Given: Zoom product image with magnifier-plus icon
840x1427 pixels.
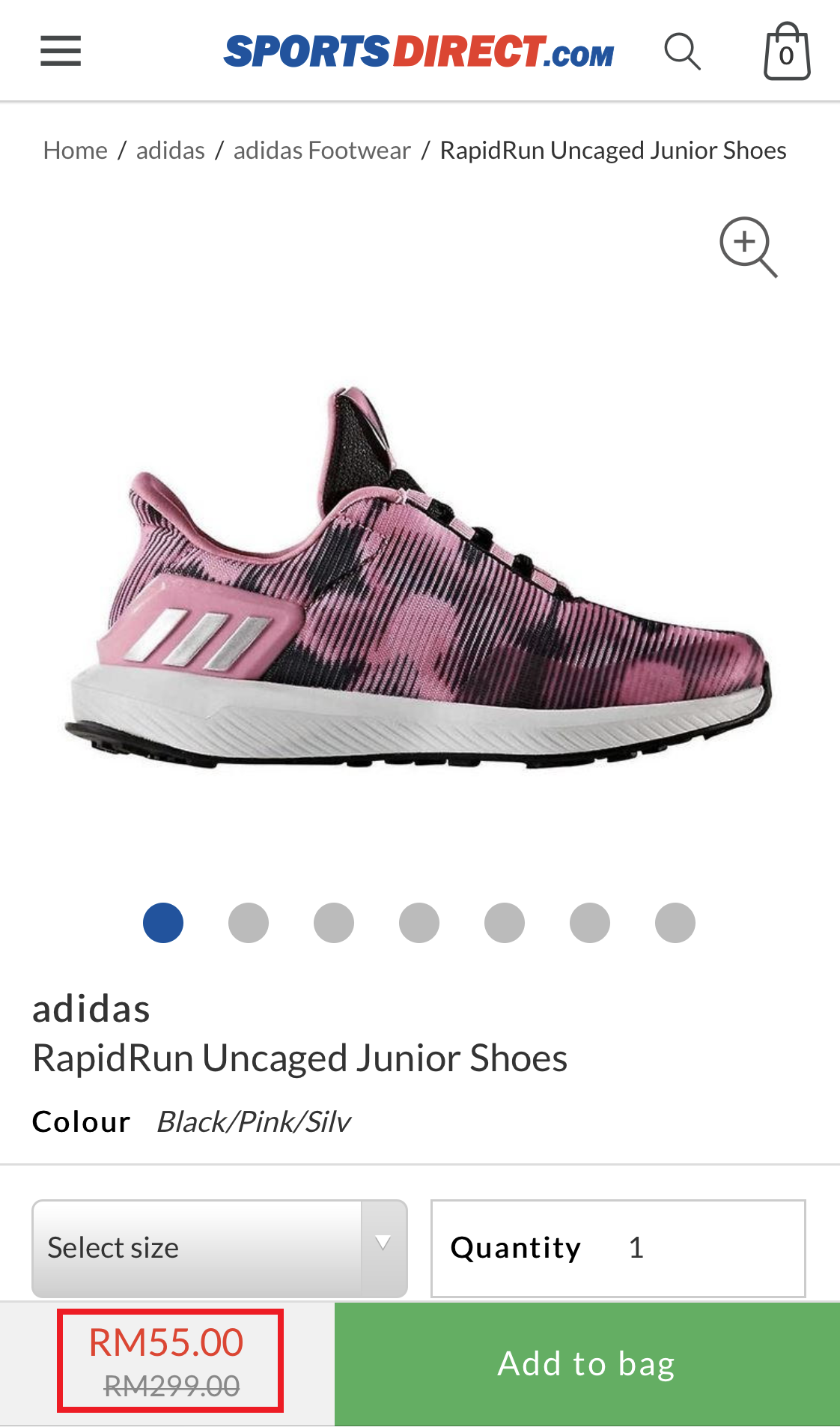Looking at the screenshot, I should point(748,247).
